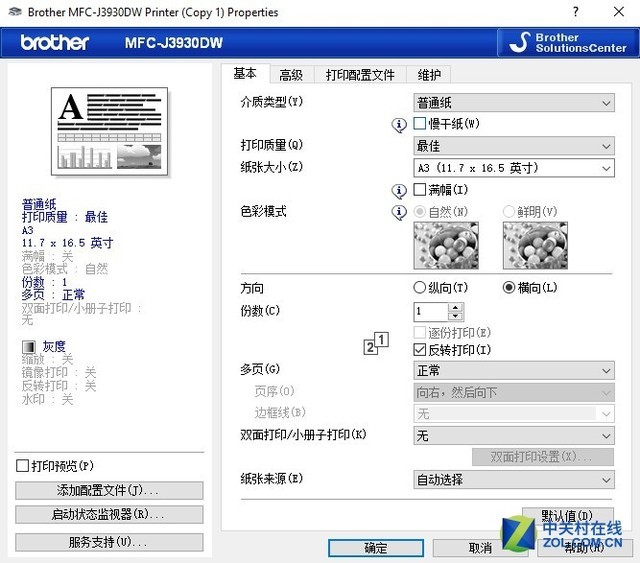Click the ? help button in title bar

pos(576,12)
